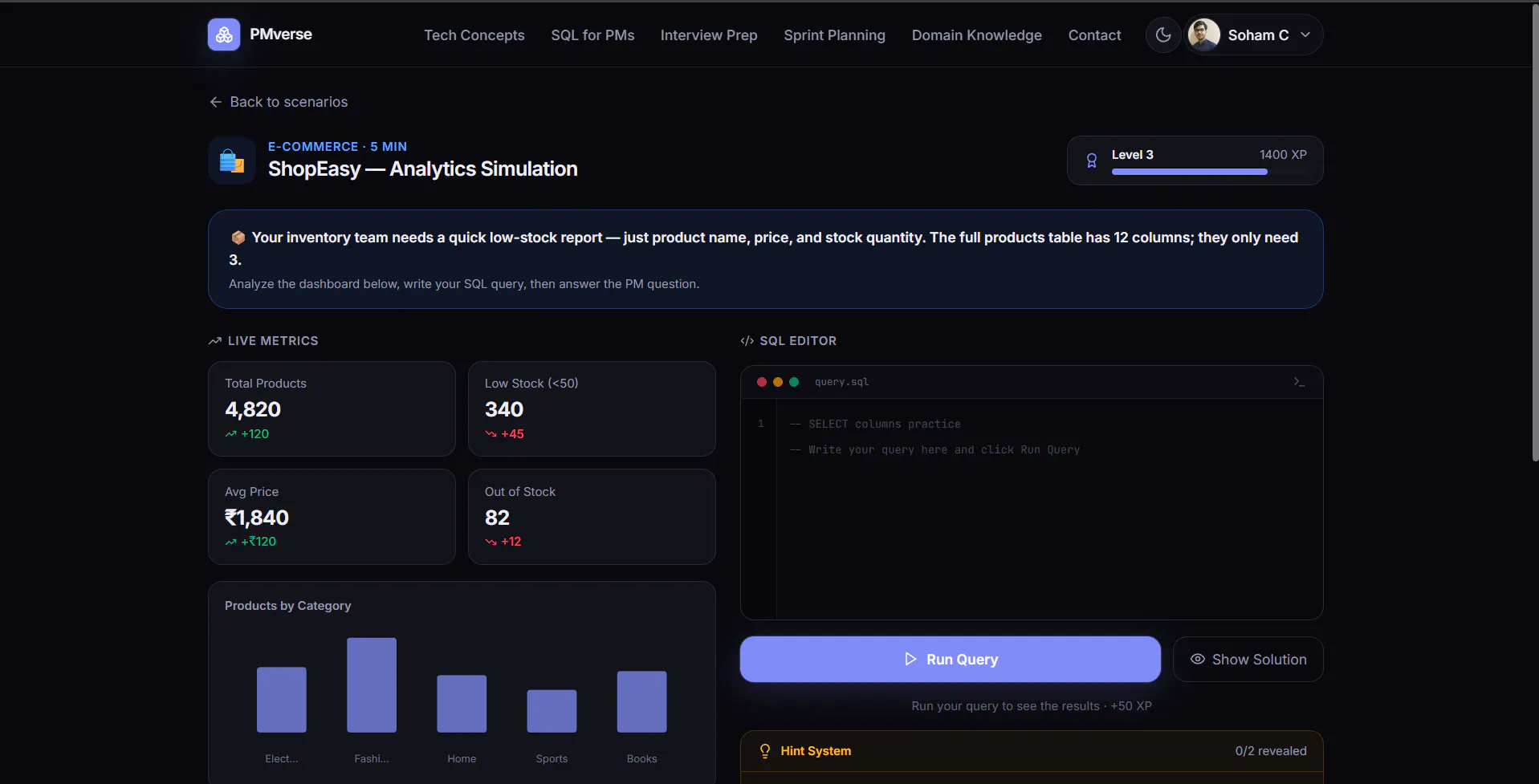Click the Hint System lightbulb icon

pyautogui.click(x=765, y=751)
